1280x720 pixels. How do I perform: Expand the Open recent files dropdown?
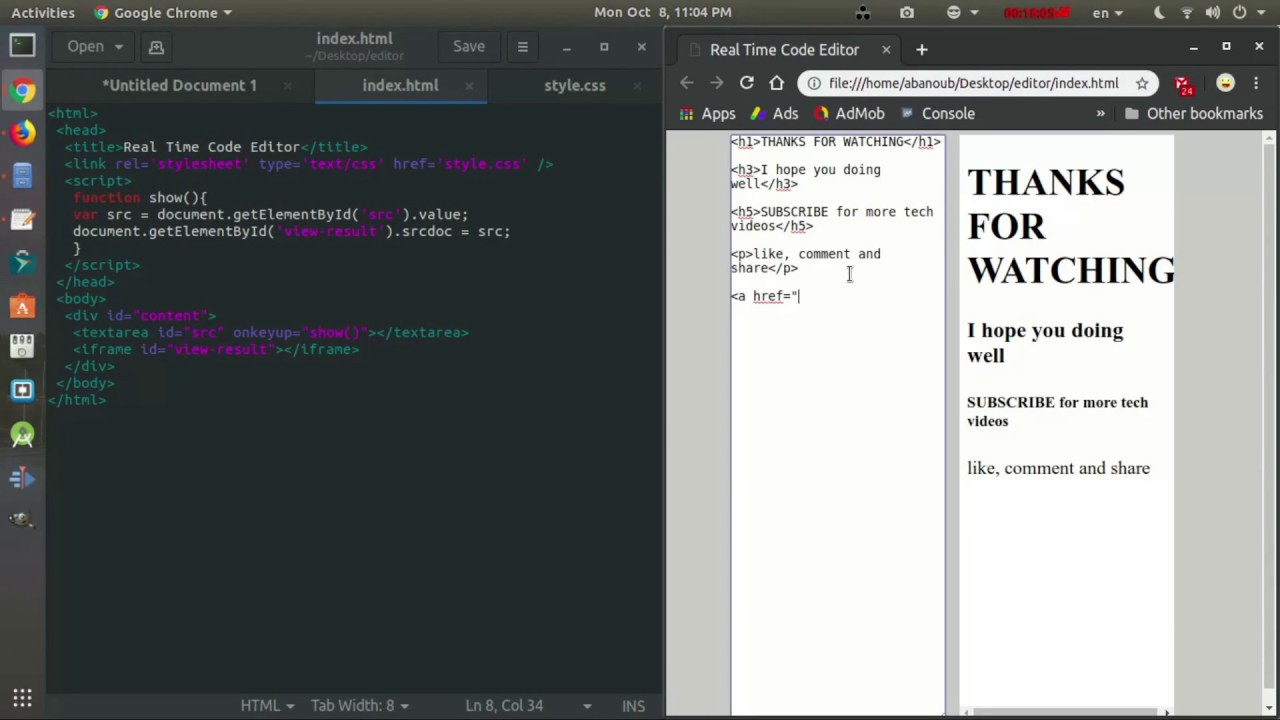click(118, 47)
